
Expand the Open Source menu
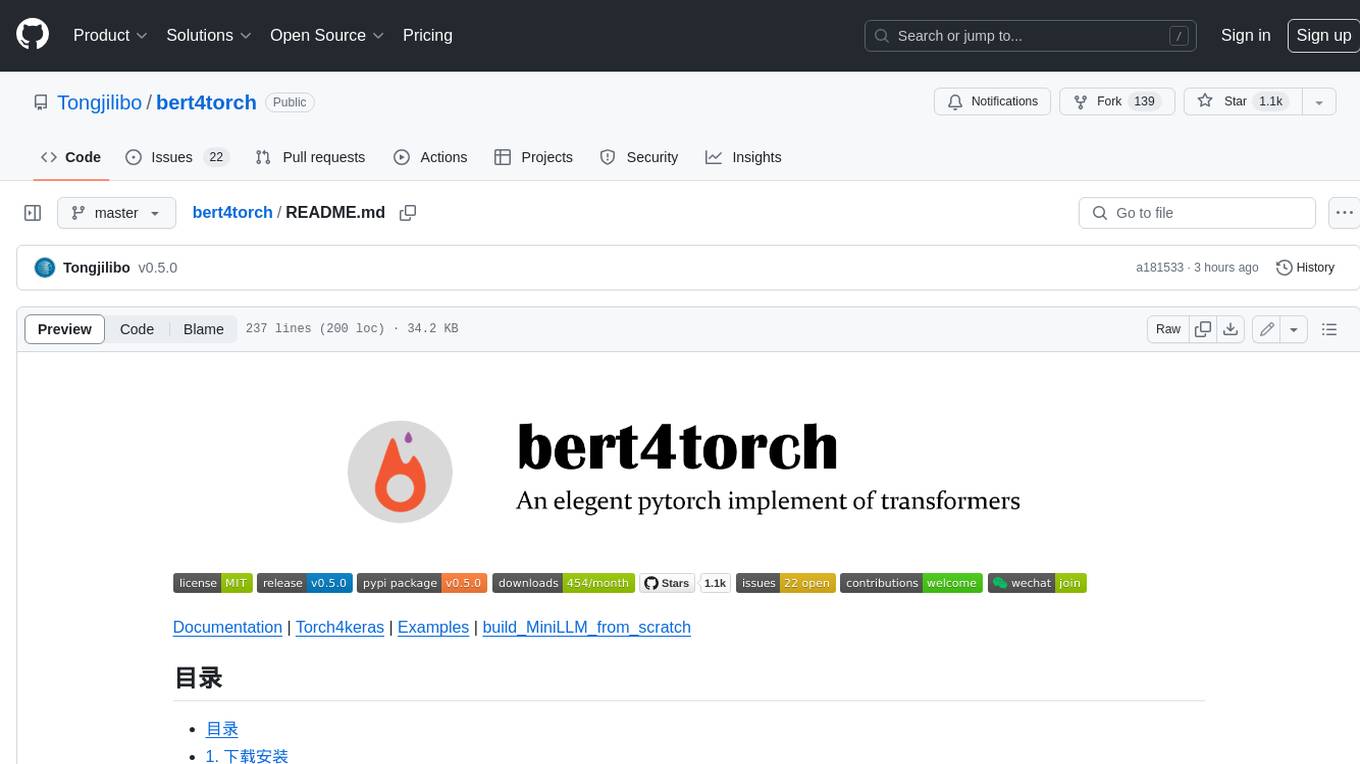coord(327,35)
